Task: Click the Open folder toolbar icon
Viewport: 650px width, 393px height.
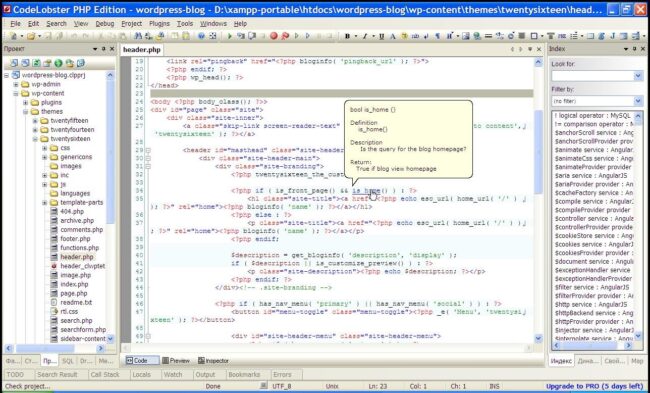Action: pos(31,36)
